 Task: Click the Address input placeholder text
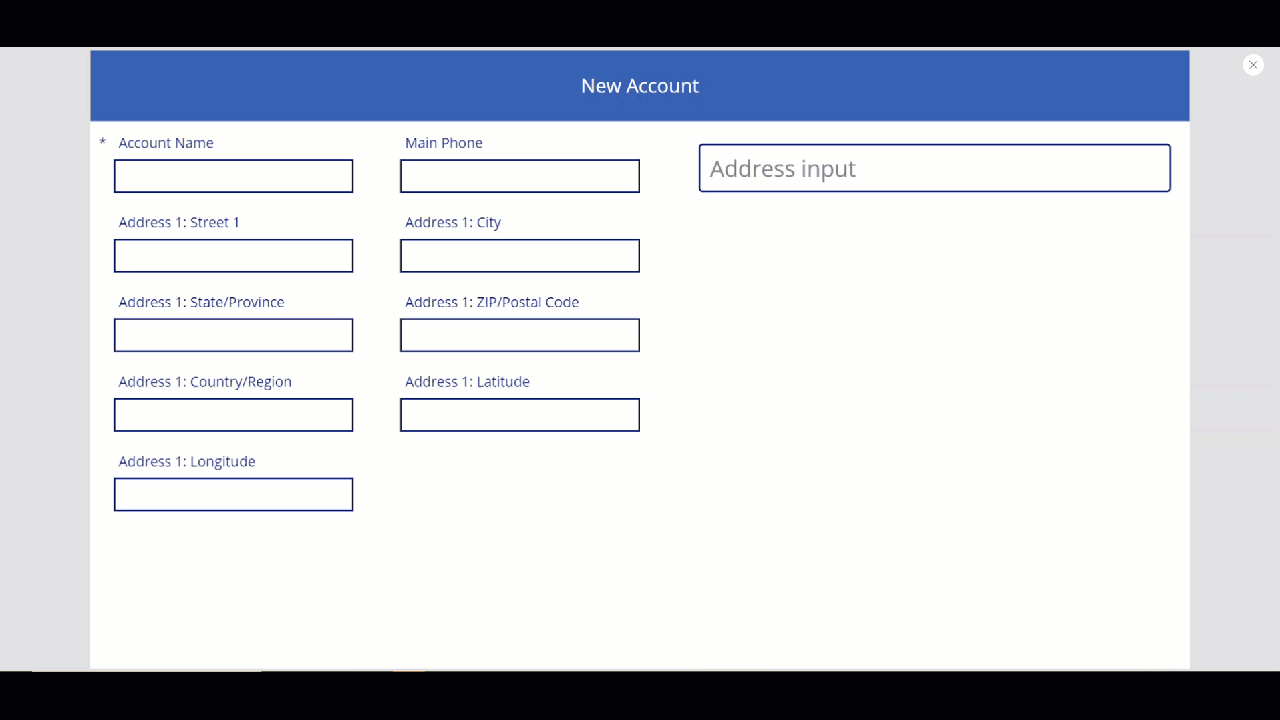click(782, 168)
